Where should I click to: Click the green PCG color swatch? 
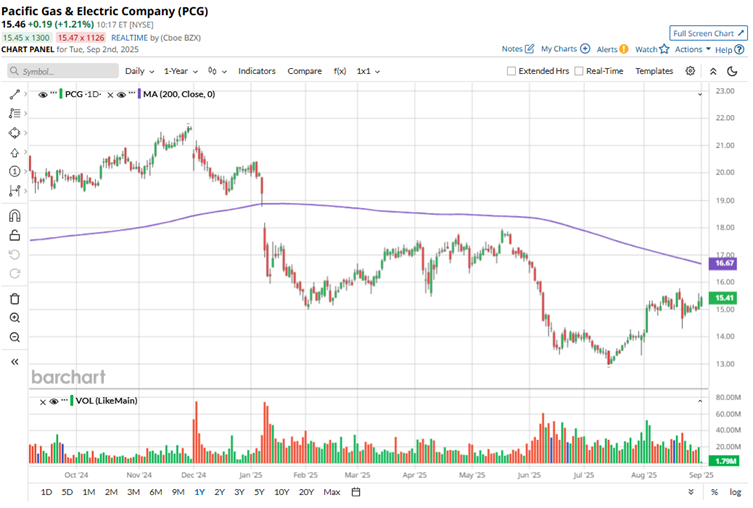click(x=61, y=94)
